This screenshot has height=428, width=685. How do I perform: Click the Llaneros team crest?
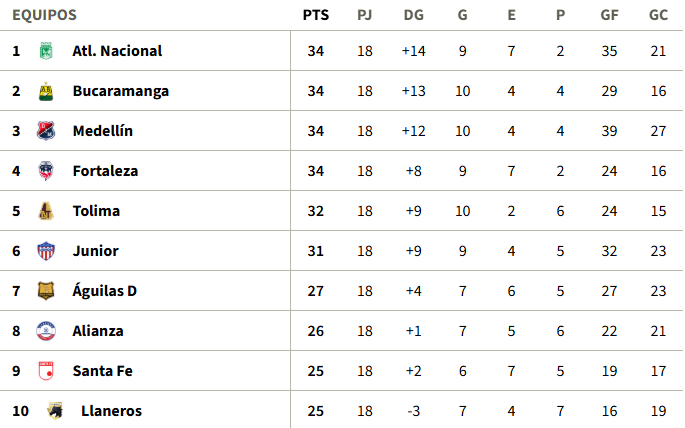pyautogui.click(x=55, y=410)
